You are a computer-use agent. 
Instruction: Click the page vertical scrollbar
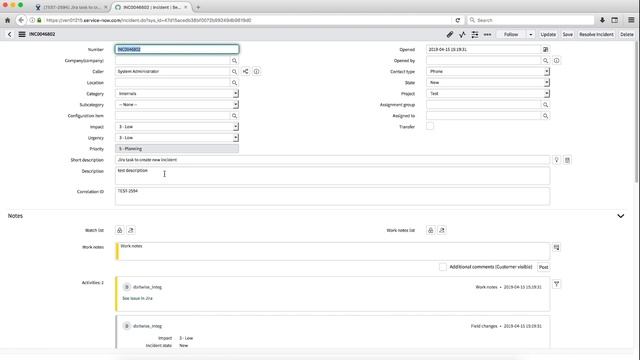pyautogui.click(x=637, y=112)
